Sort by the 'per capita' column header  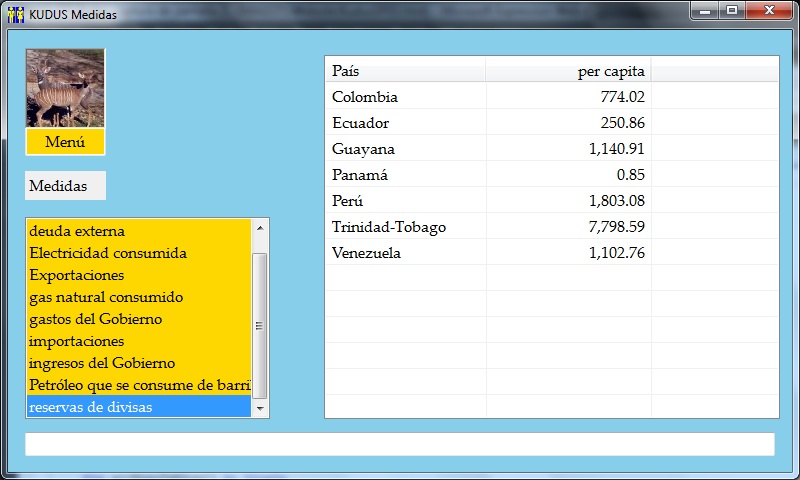coord(568,71)
